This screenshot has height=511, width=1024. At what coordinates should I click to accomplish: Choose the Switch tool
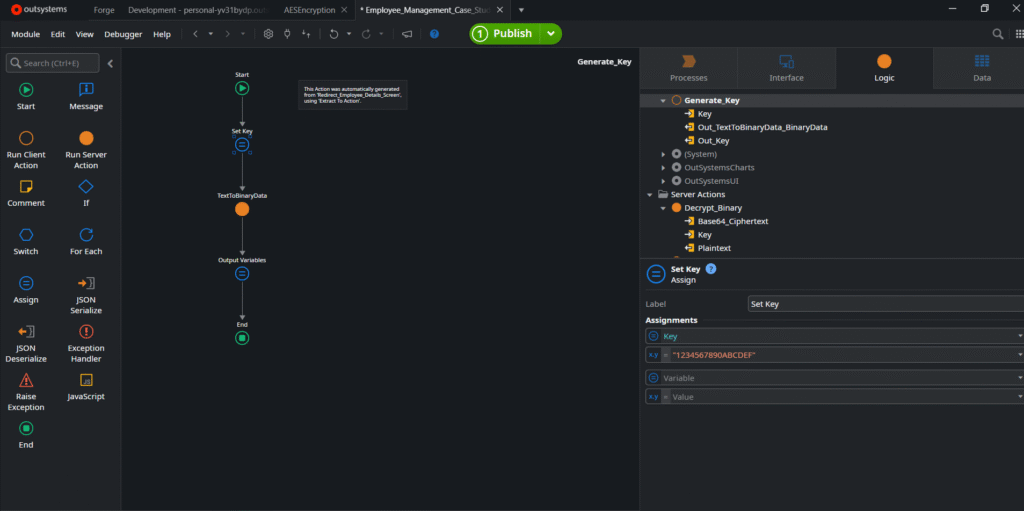[x=26, y=242]
